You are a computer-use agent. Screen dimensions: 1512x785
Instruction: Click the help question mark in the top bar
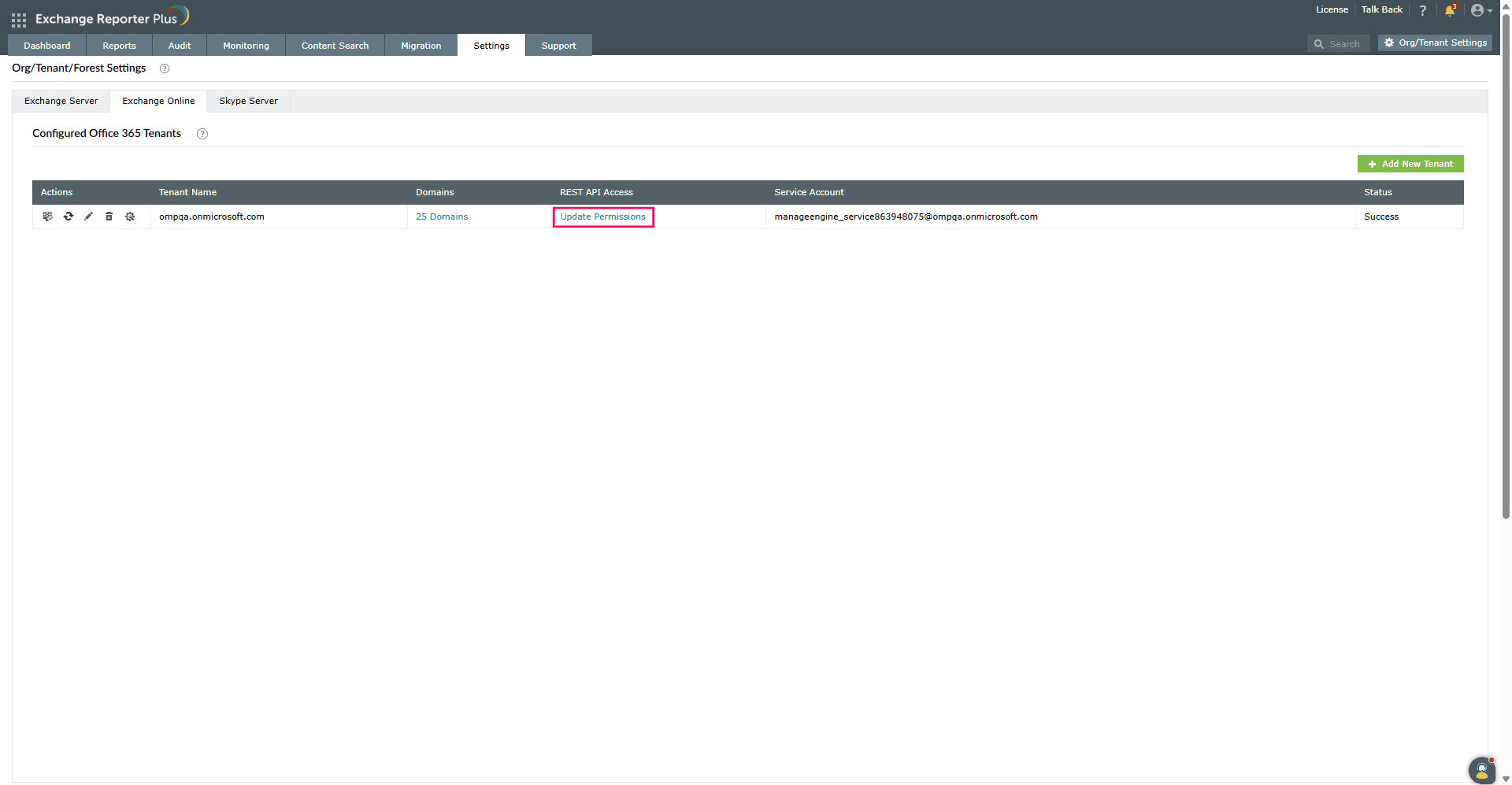pyautogui.click(x=1422, y=10)
